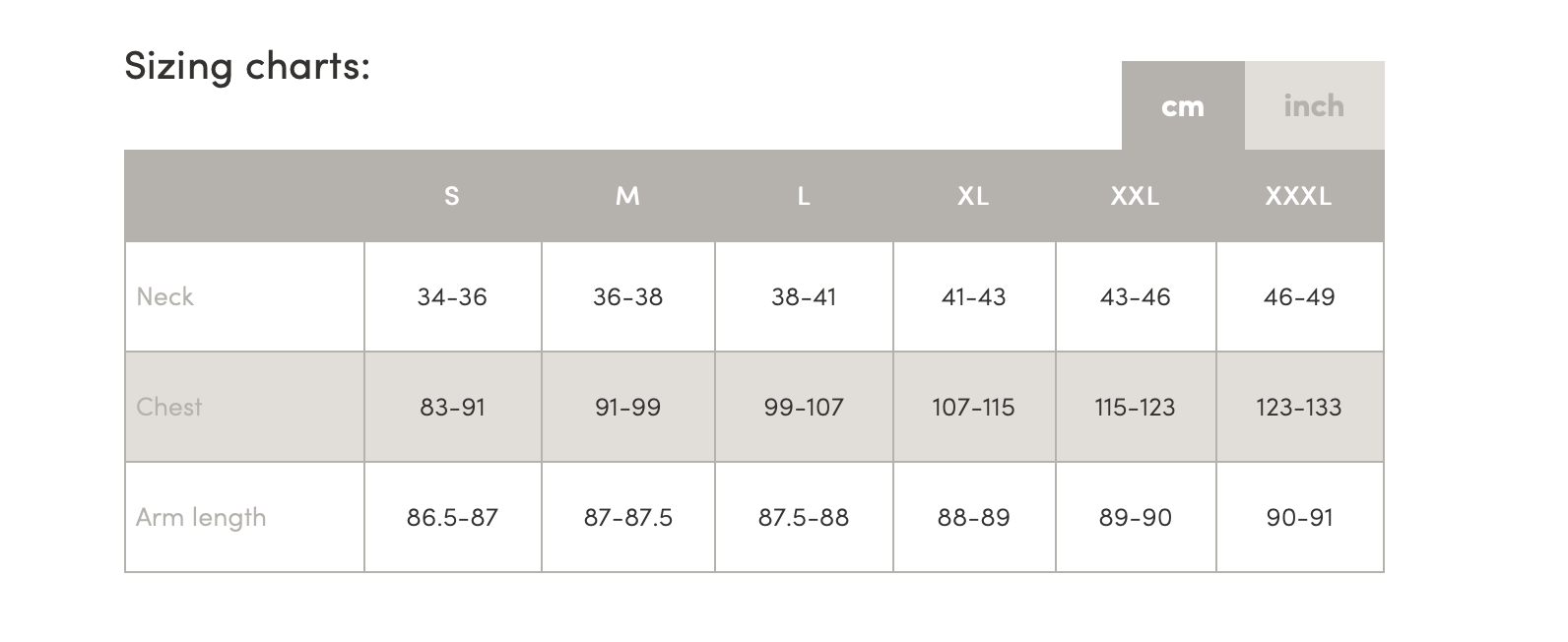The width and height of the screenshot is (1568, 642).
Task: Select the XL size column header
Action: pos(973,196)
